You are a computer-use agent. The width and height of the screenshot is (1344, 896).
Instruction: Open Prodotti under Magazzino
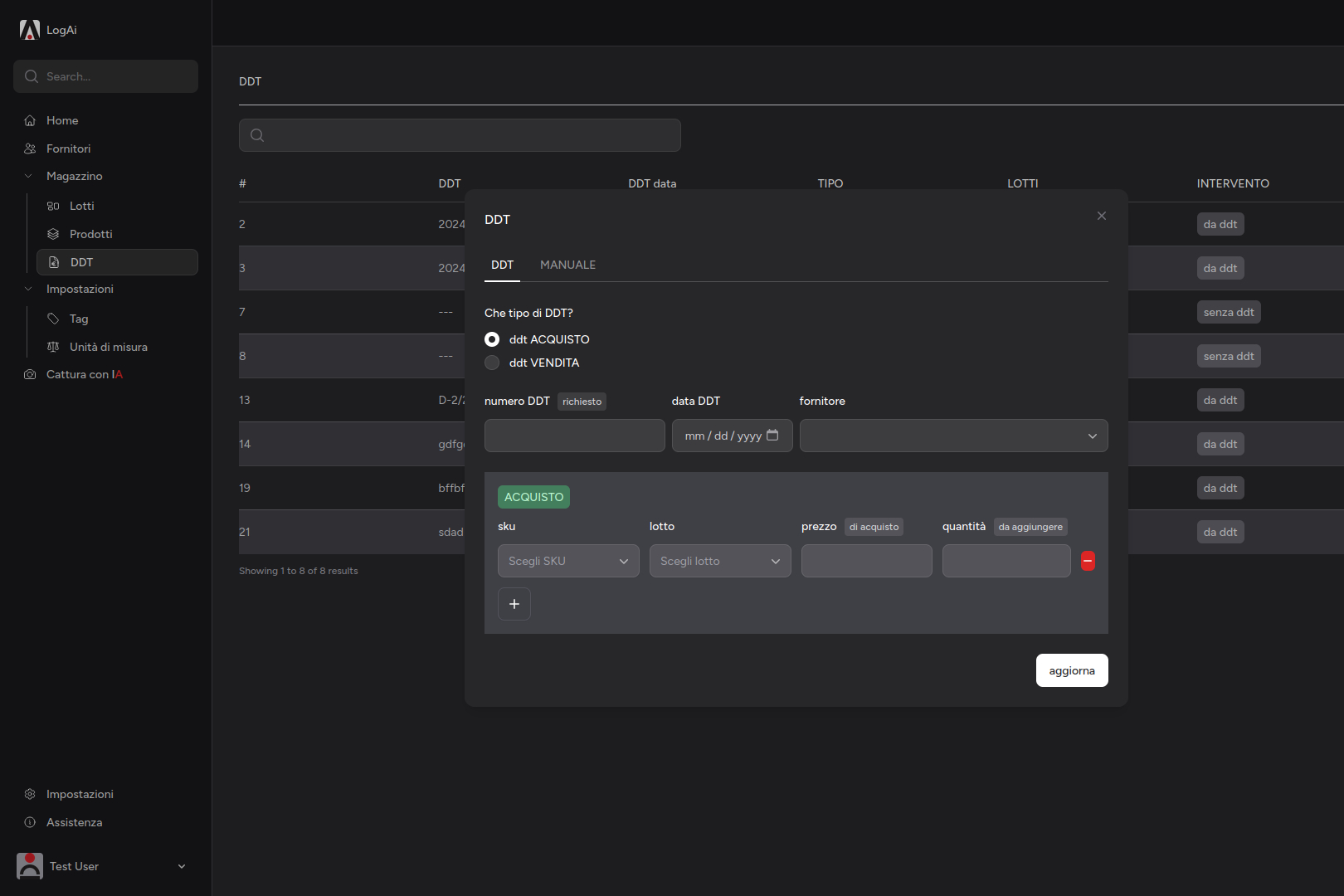[x=91, y=234]
